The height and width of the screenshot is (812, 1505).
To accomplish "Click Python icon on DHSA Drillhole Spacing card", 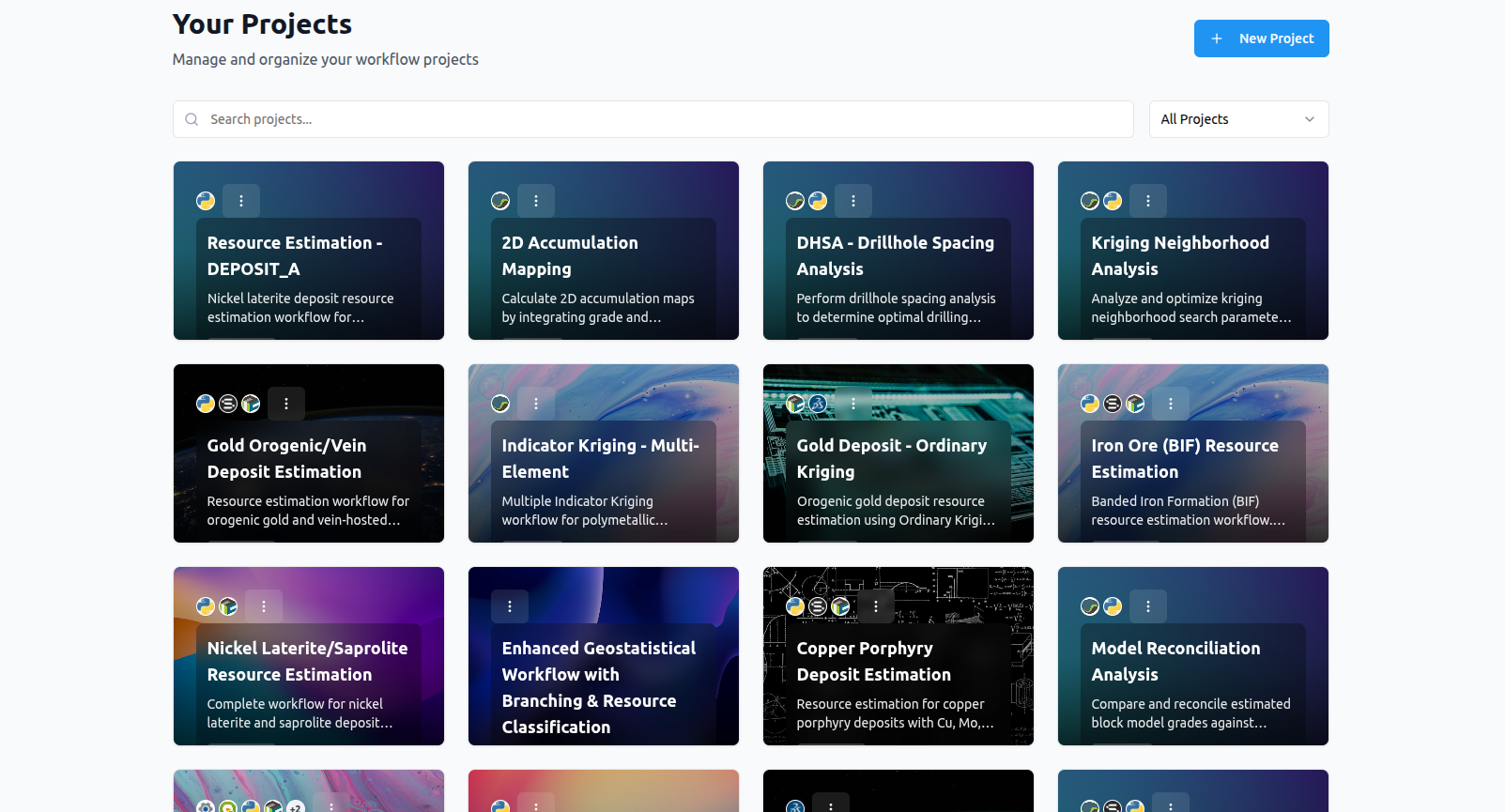I will [x=818, y=201].
